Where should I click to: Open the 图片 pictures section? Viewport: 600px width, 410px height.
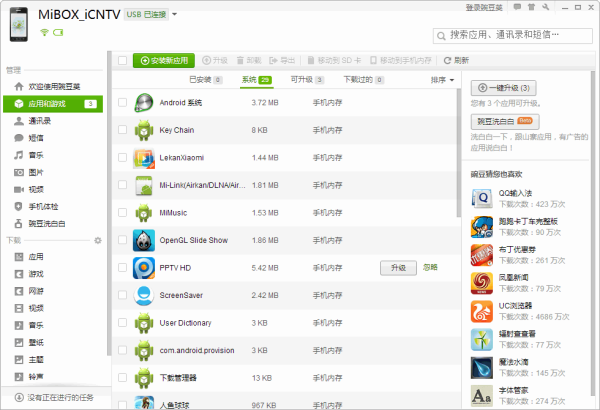tap(35, 172)
